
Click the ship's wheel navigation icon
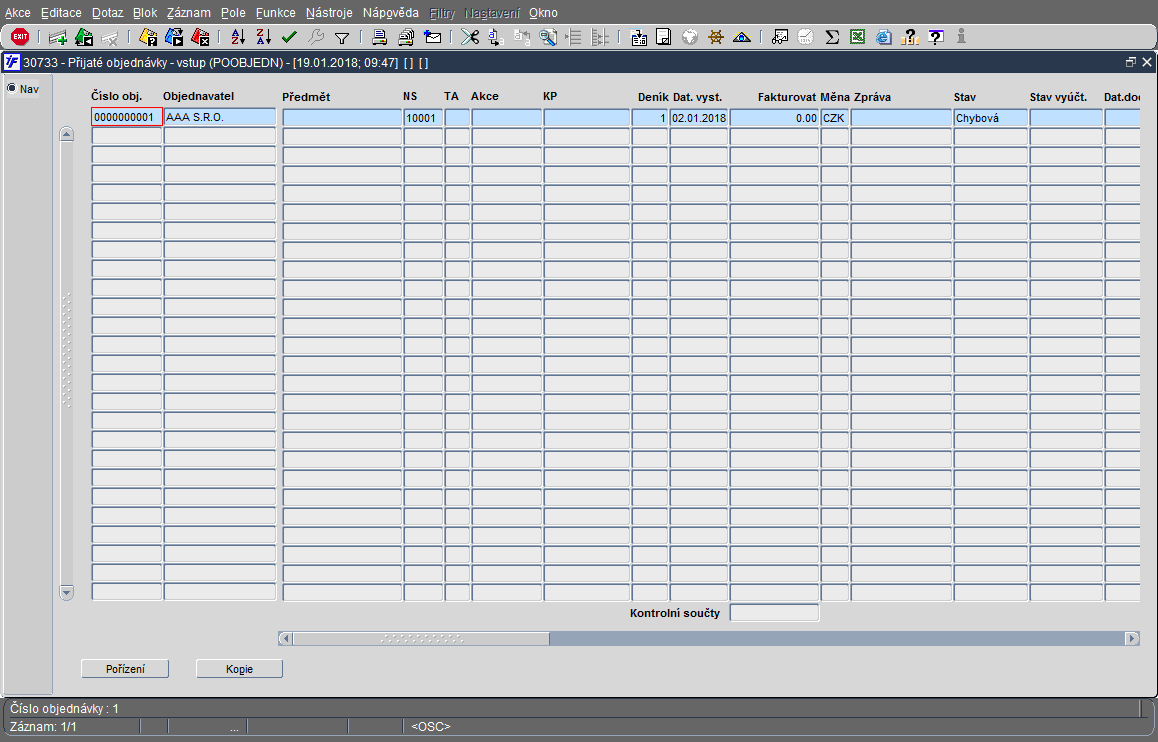[716, 37]
